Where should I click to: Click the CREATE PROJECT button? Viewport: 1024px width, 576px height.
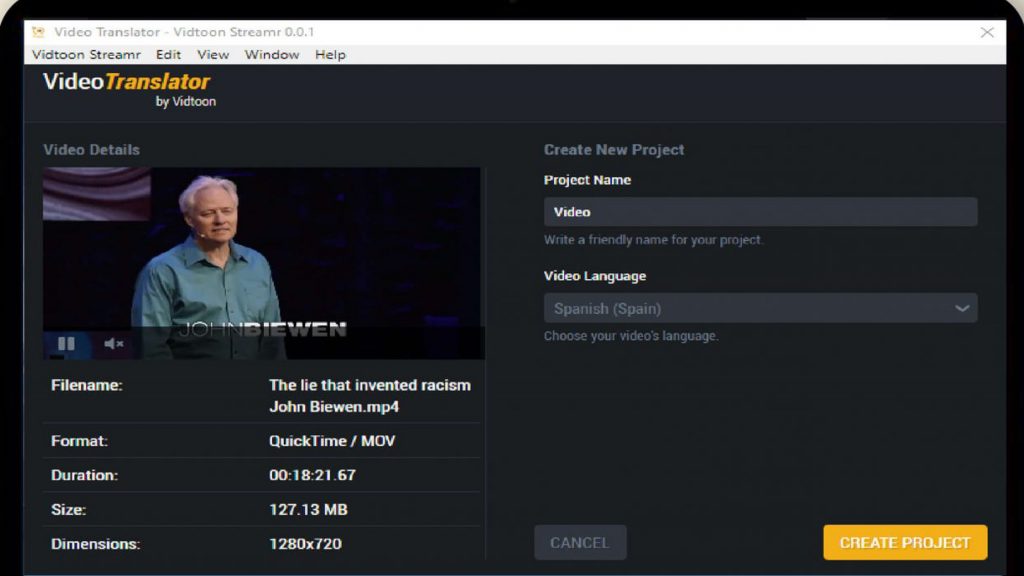(x=905, y=543)
